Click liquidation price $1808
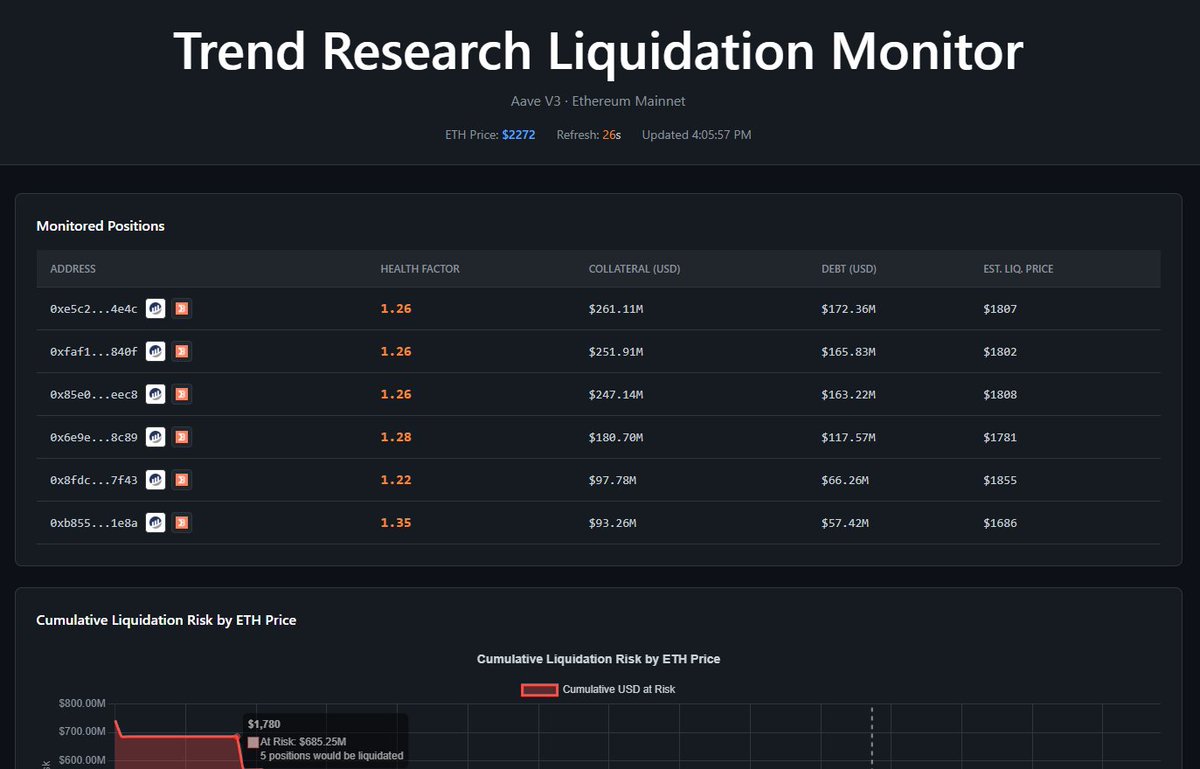1200x769 pixels. pyautogui.click(x=1000, y=395)
